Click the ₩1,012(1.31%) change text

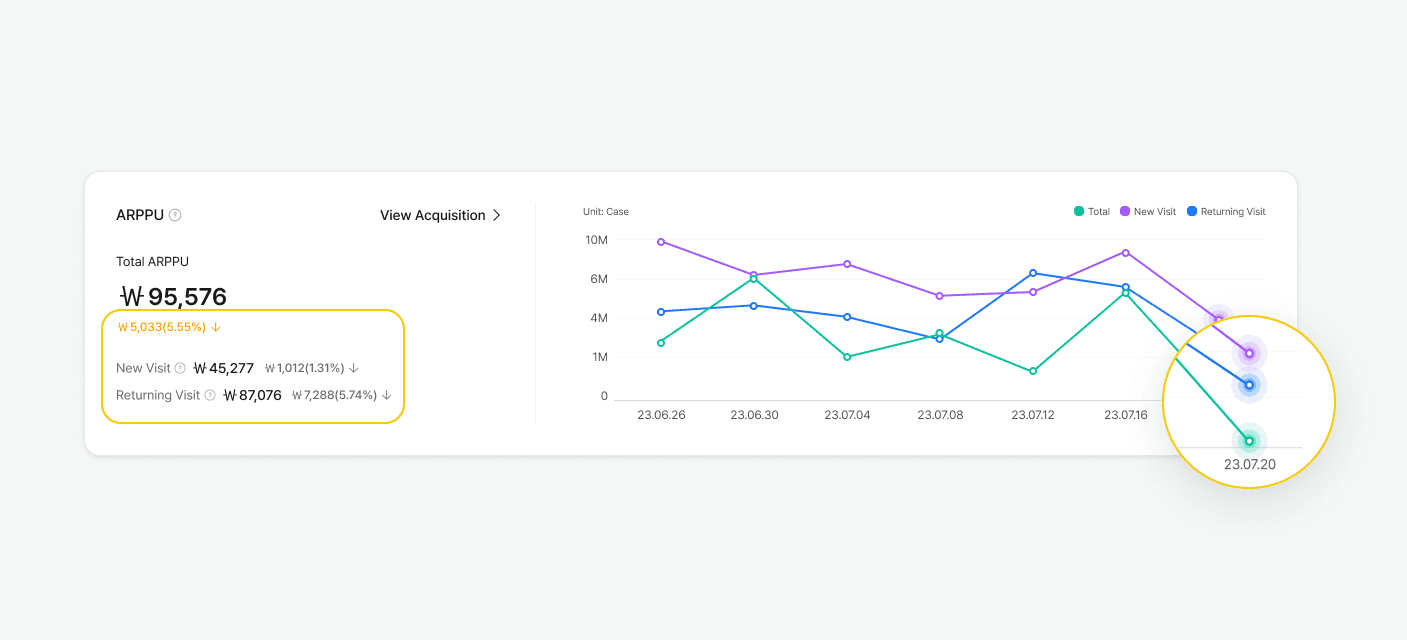coord(305,368)
